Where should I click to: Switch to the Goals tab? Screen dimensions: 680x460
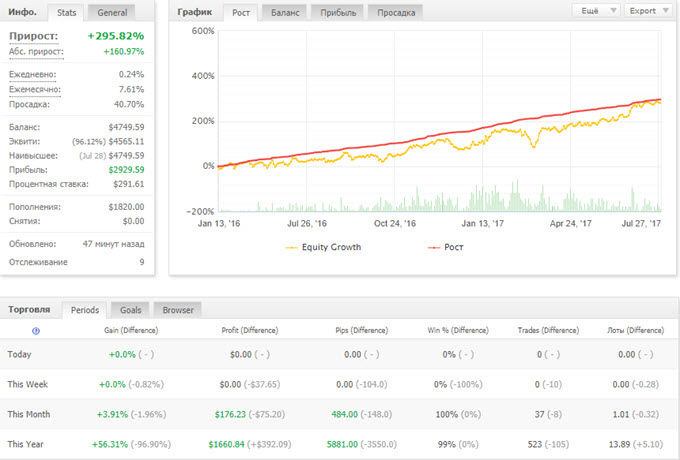(131, 310)
